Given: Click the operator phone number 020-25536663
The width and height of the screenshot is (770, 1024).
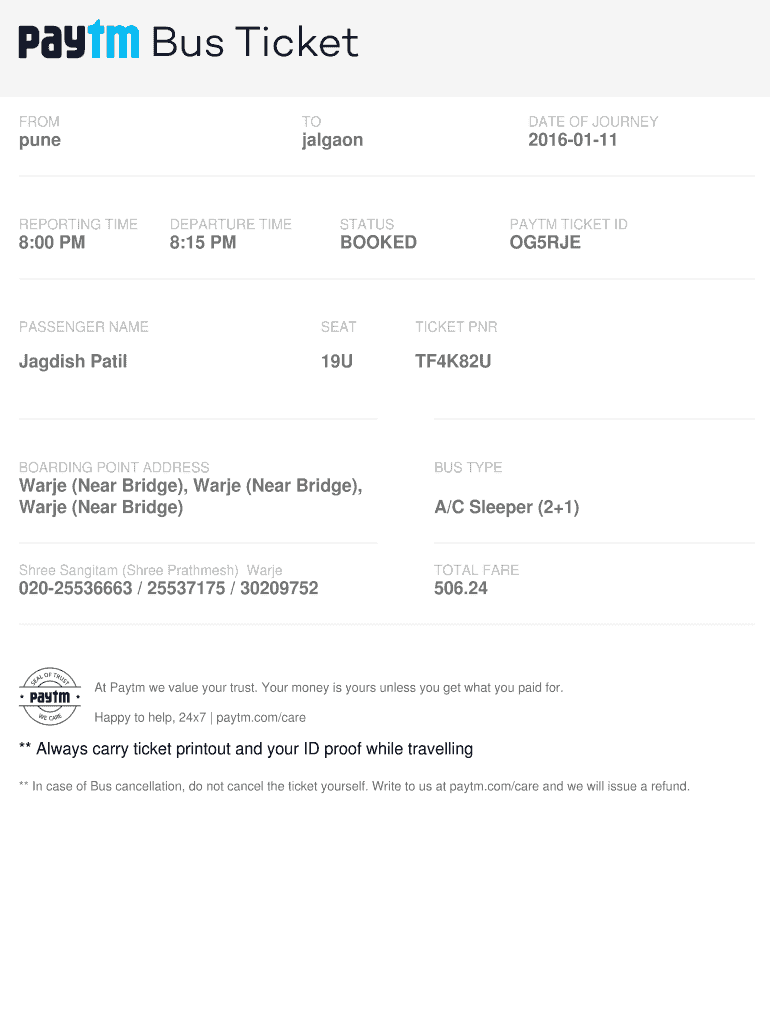Looking at the screenshot, I should (x=76, y=588).
